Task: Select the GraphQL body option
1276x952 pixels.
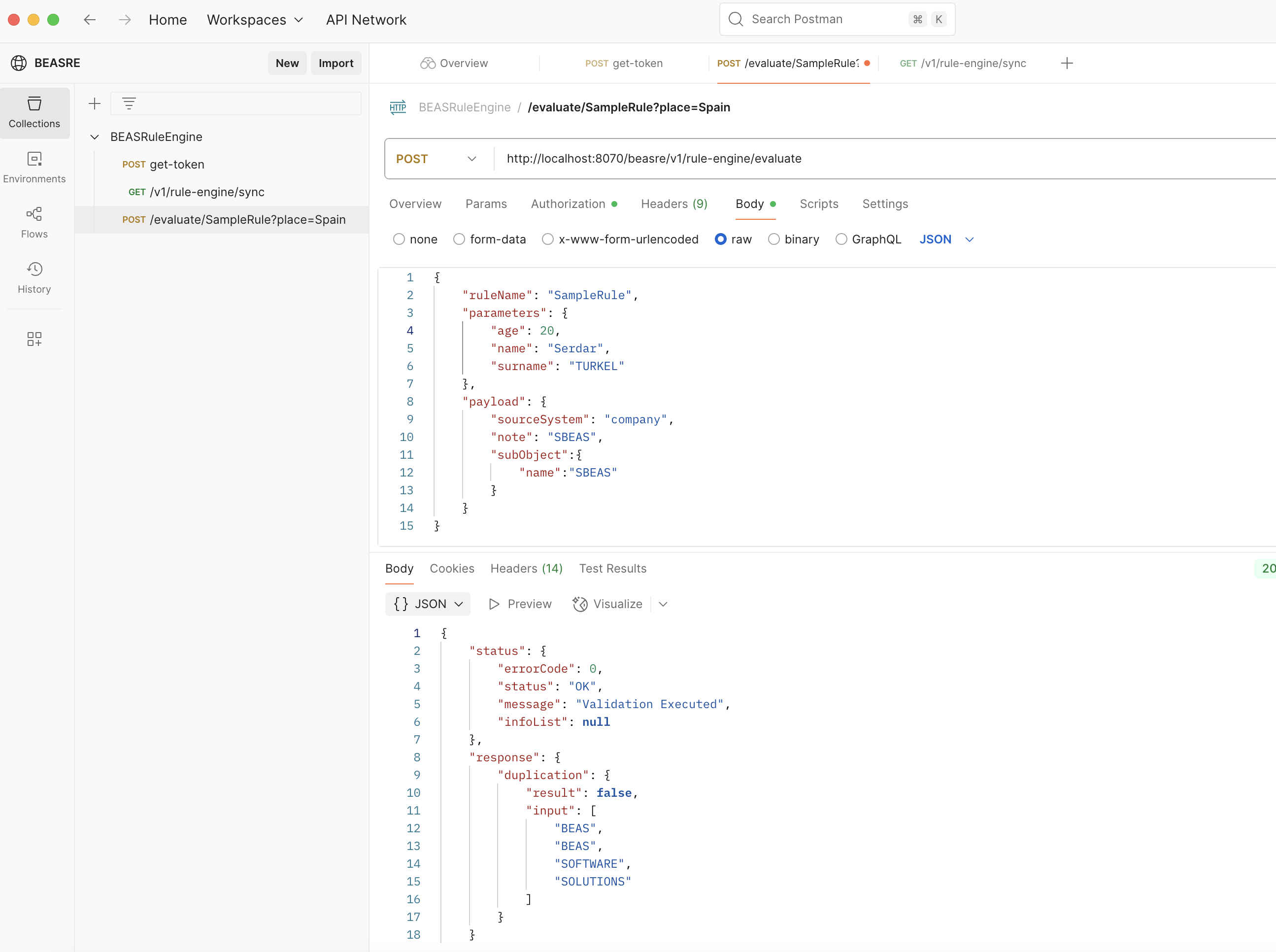Action: point(841,239)
